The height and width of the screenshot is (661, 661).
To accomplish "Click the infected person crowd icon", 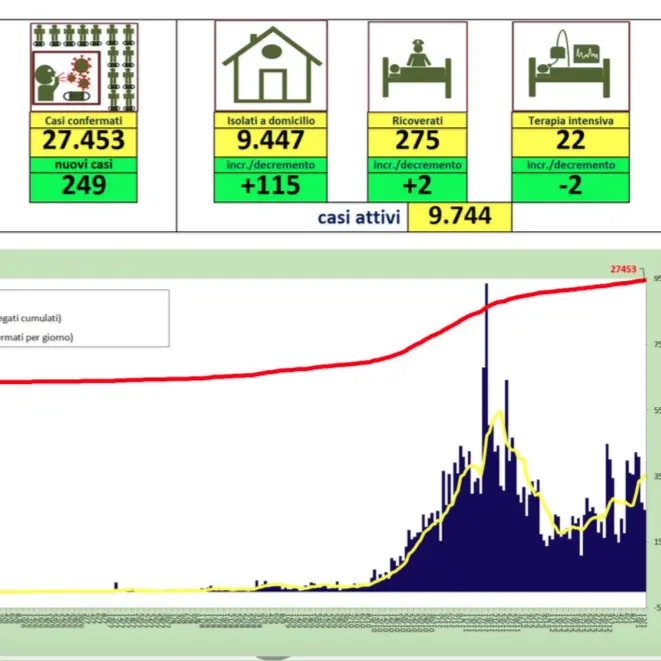I will click(85, 65).
